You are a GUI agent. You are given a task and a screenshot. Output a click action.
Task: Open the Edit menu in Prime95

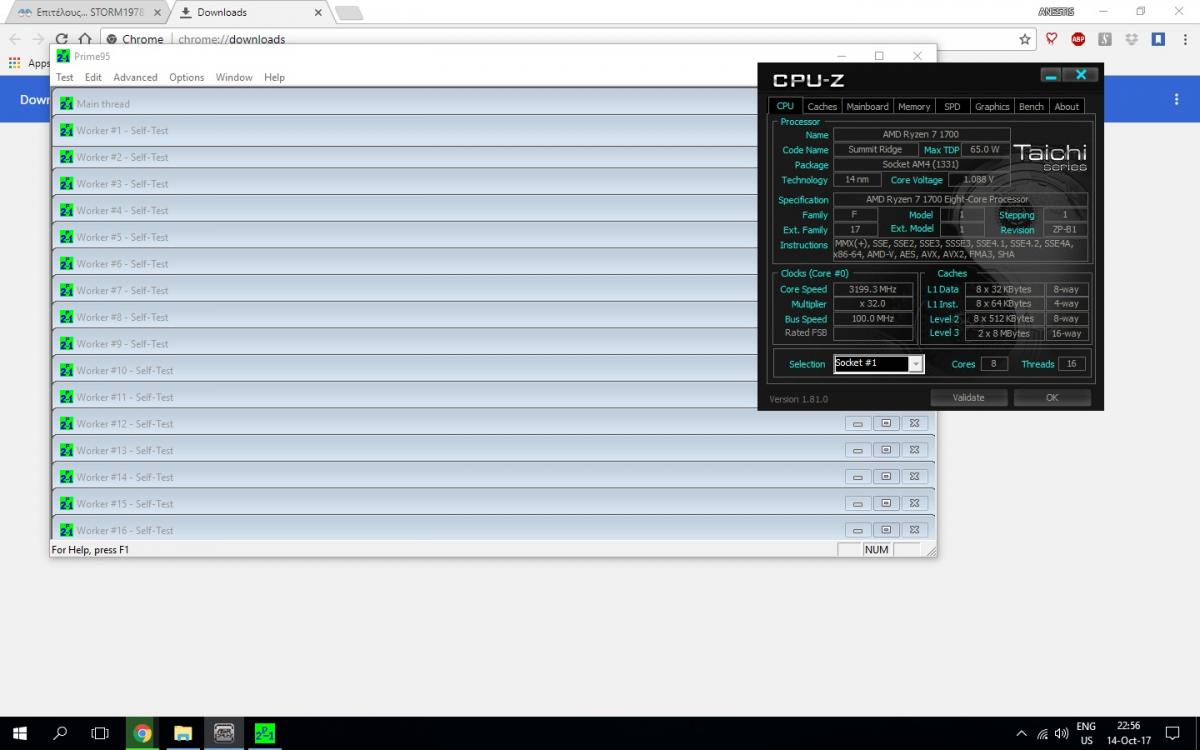click(93, 77)
